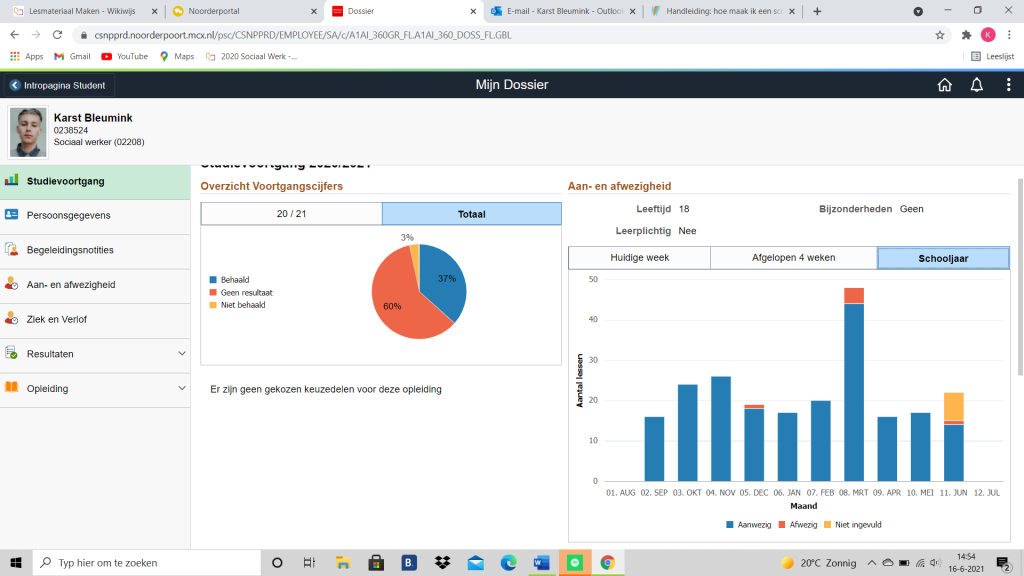Image resolution: width=1024 pixels, height=576 pixels.
Task: Click the student profile photo
Action: 29,132
